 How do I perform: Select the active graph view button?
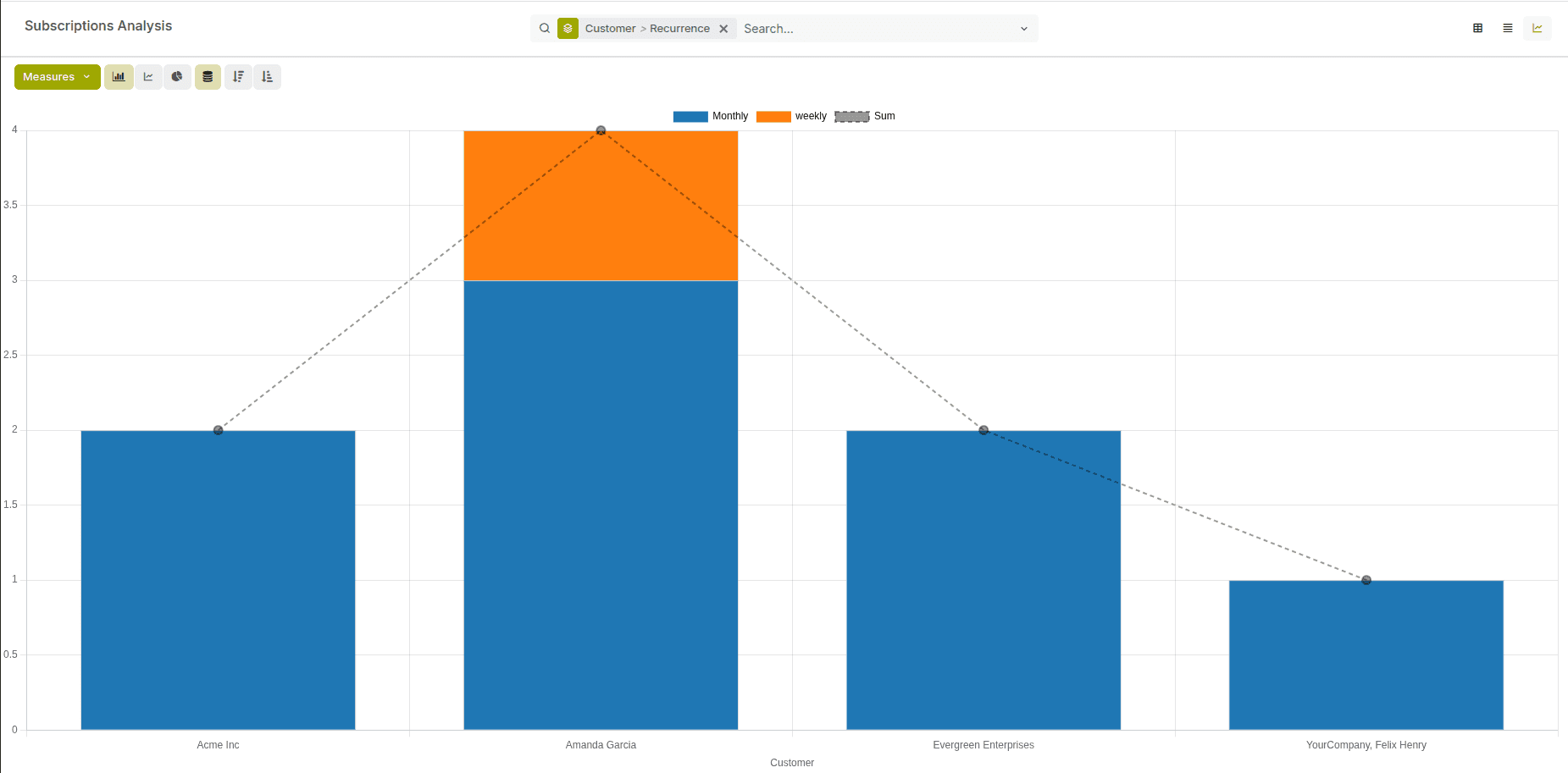pos(1537,28)
